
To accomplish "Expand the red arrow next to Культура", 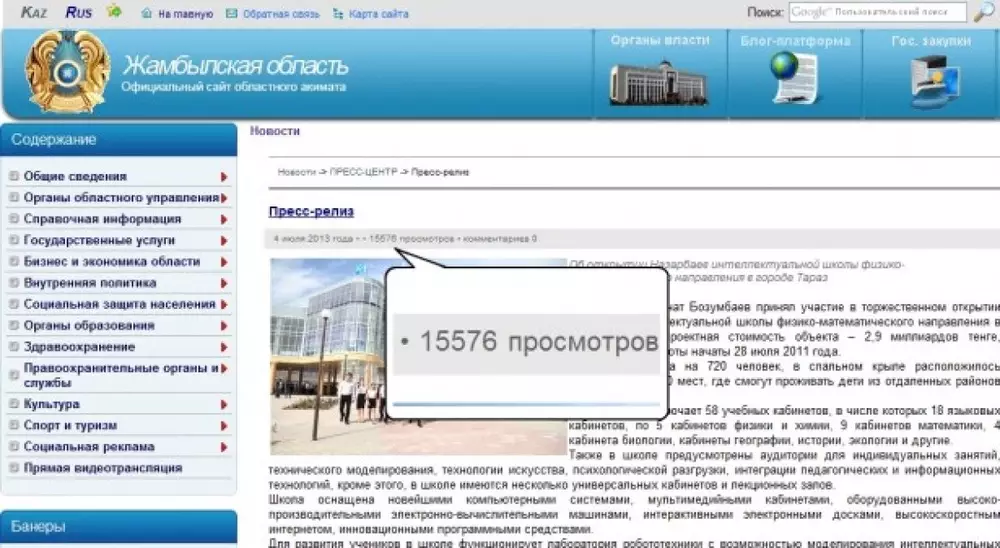I will [x=225, y=404].
